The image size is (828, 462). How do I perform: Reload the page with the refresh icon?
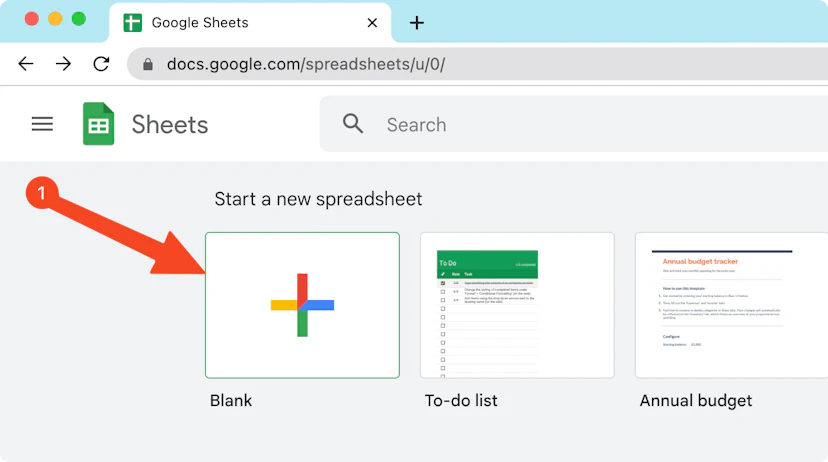101,64
